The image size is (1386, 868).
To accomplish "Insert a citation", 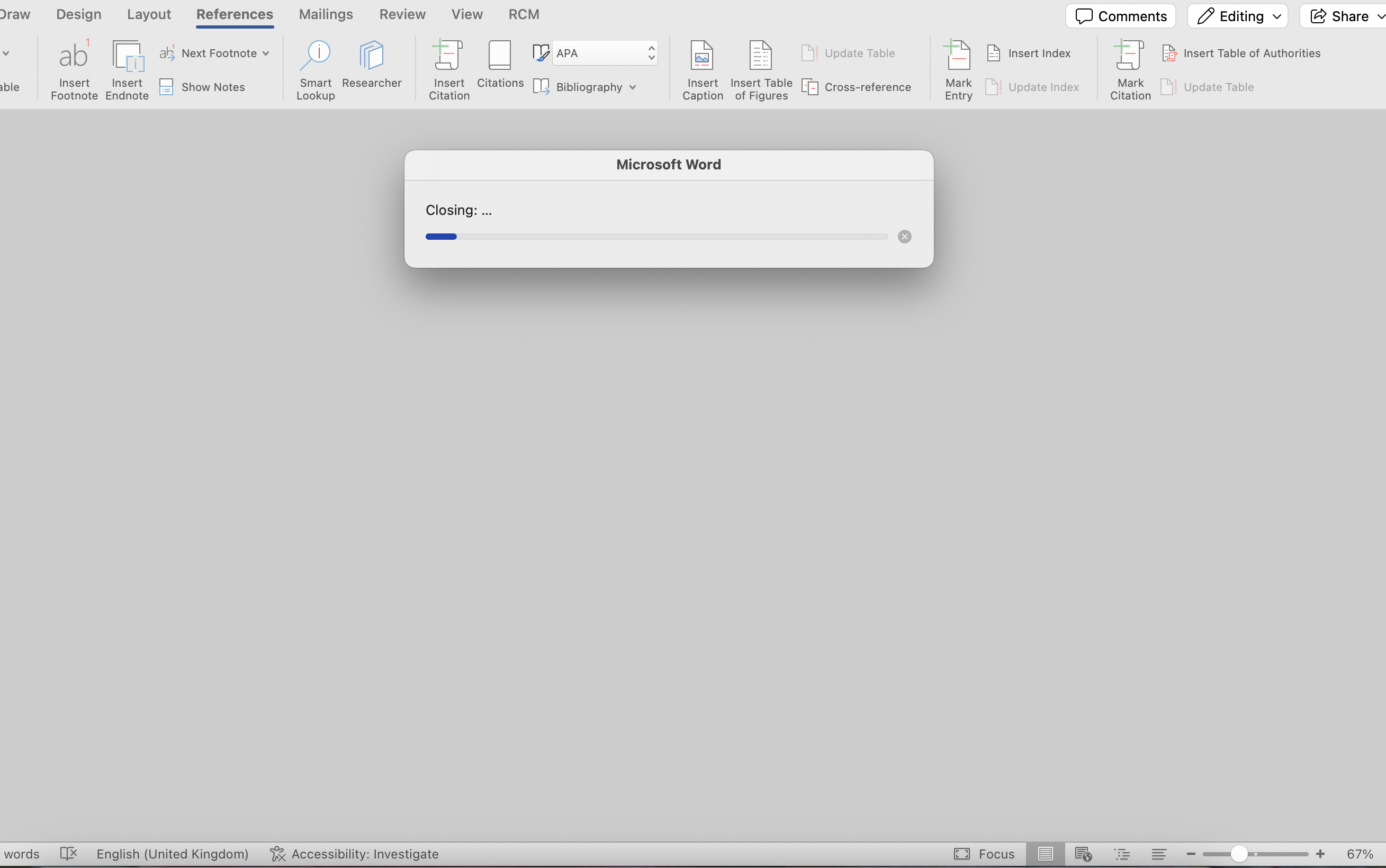I will pyautogui.click(x=448, y=69).
